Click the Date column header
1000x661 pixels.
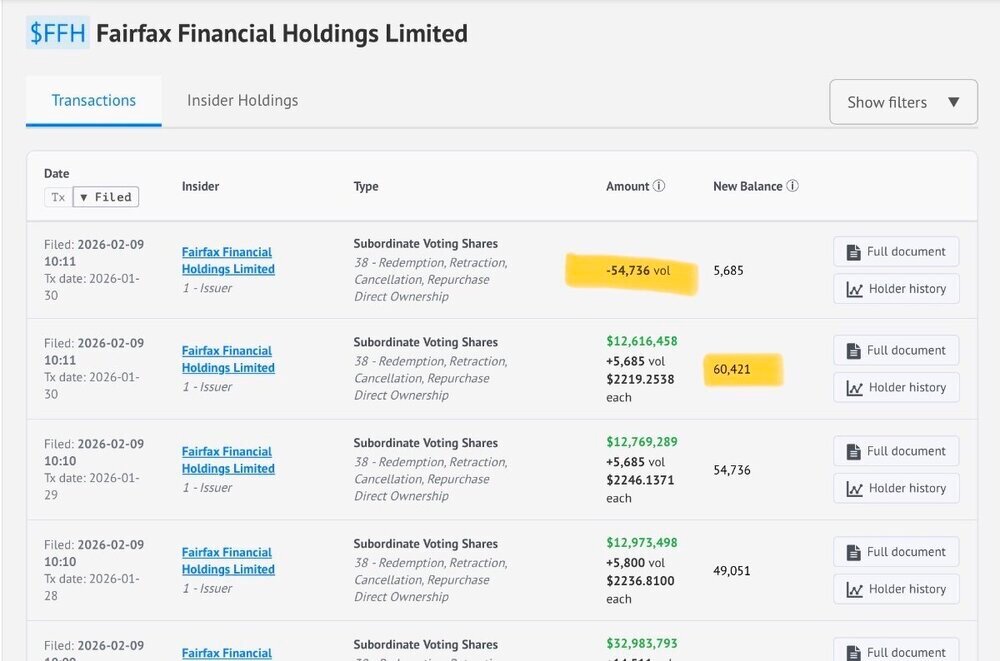coord(57,174)
